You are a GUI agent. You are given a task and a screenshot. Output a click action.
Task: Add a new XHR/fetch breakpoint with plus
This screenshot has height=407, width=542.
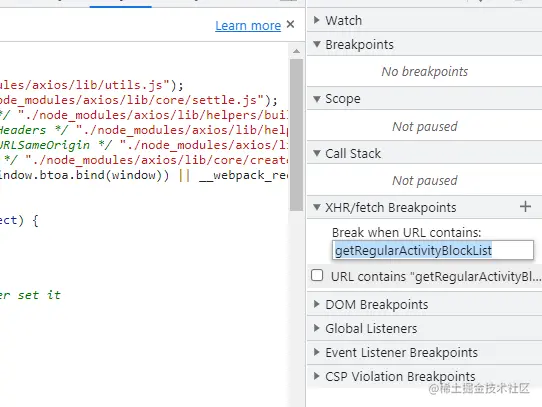pos(525,207)
